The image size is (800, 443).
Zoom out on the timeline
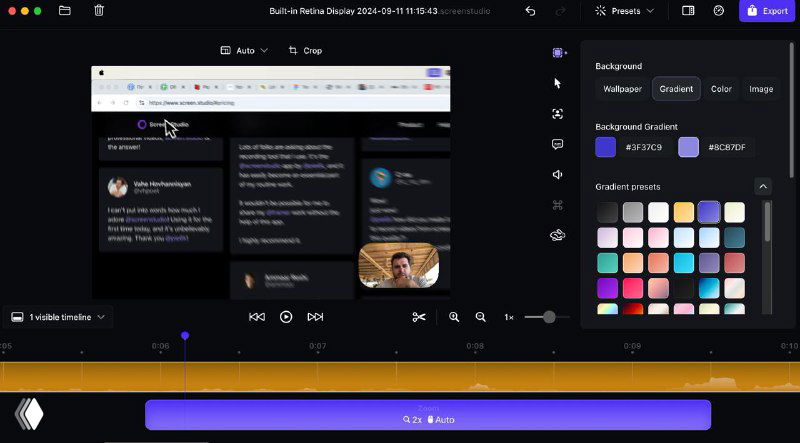tap(481, 317)
